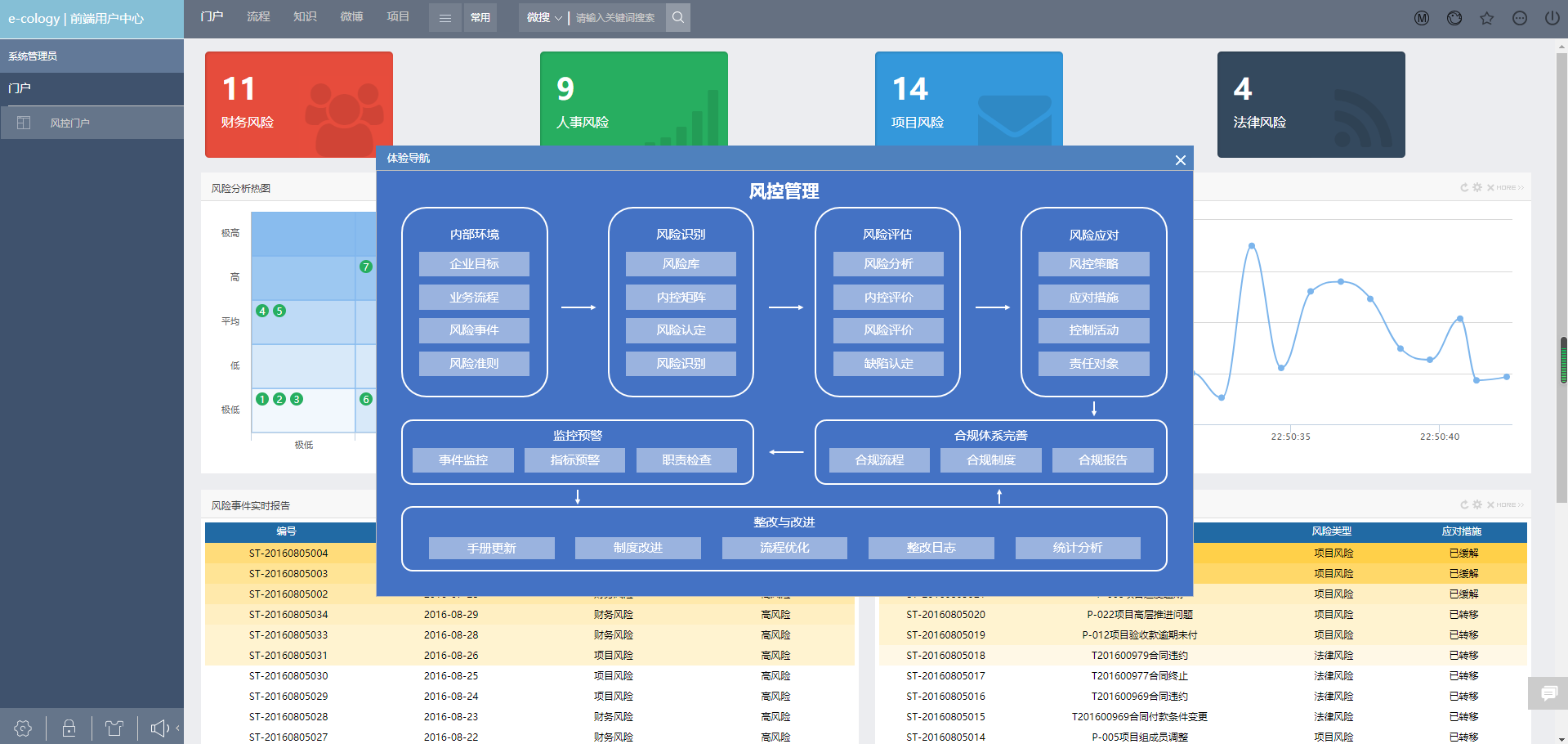Click the speaker announcement icon in sidebar footer
This screenshot has height=744, width=1568.
coord(159,728)
